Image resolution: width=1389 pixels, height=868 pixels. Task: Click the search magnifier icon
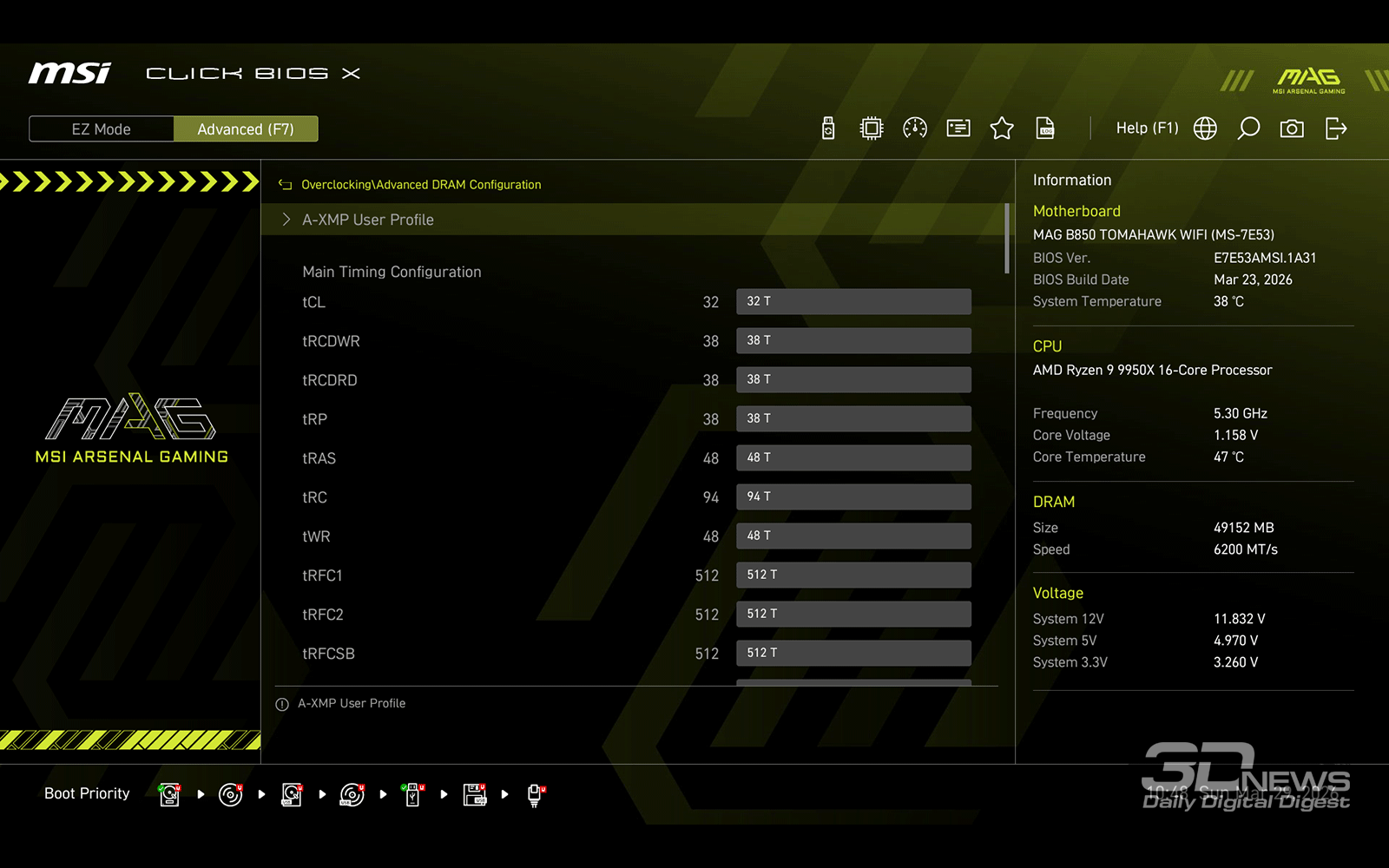tap(1248, 128)
